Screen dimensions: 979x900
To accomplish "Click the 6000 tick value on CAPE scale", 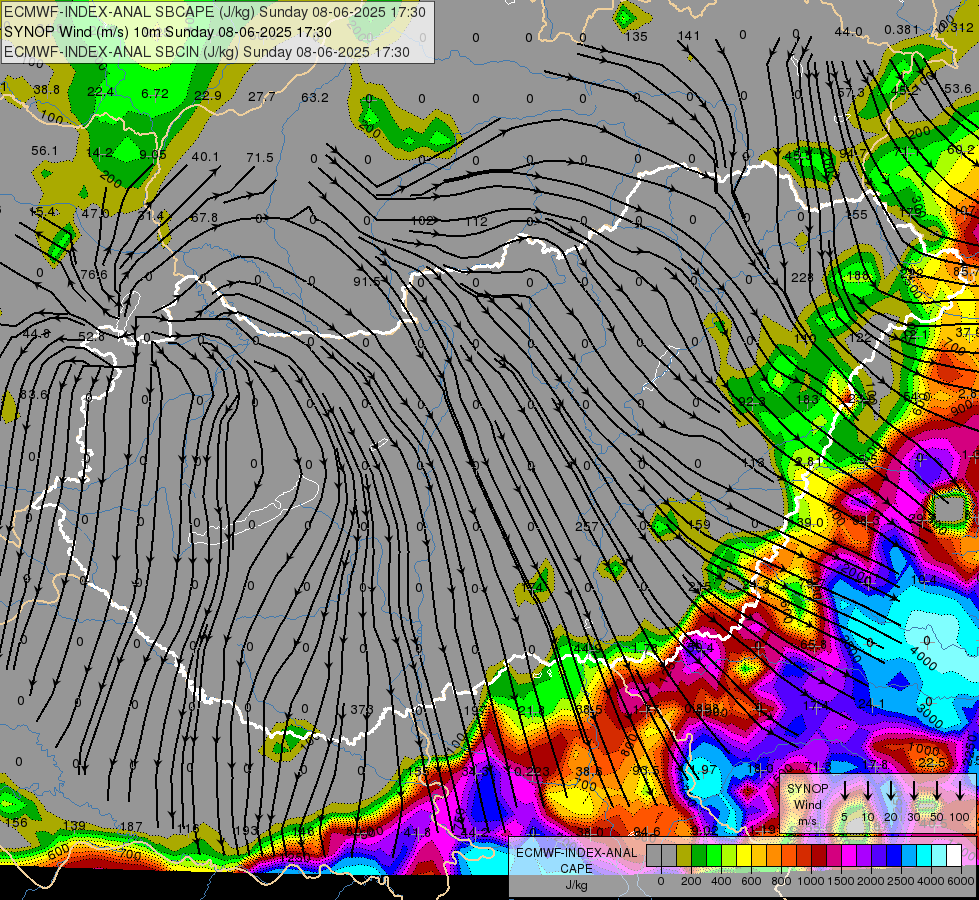I will (961, 881).
